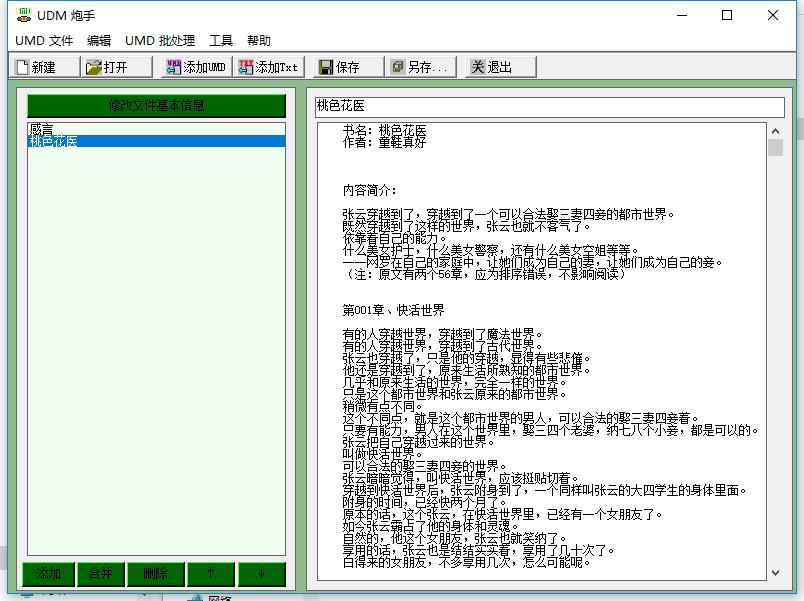
Task: Click the 删除 (delete) button
Action: [155, 573]
